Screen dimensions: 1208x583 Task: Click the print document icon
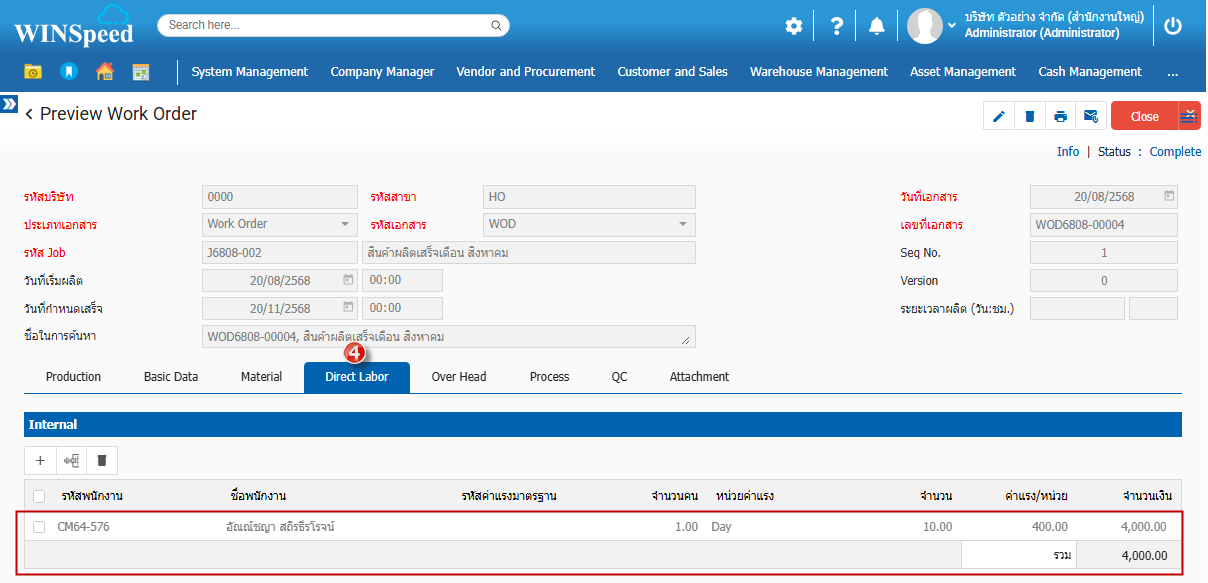coord(1060,116)
